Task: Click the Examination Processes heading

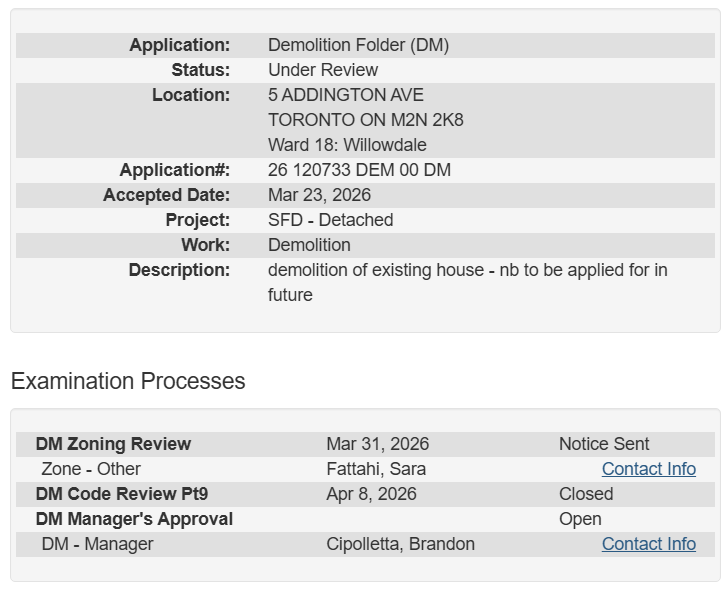Action: pos(128,381)
